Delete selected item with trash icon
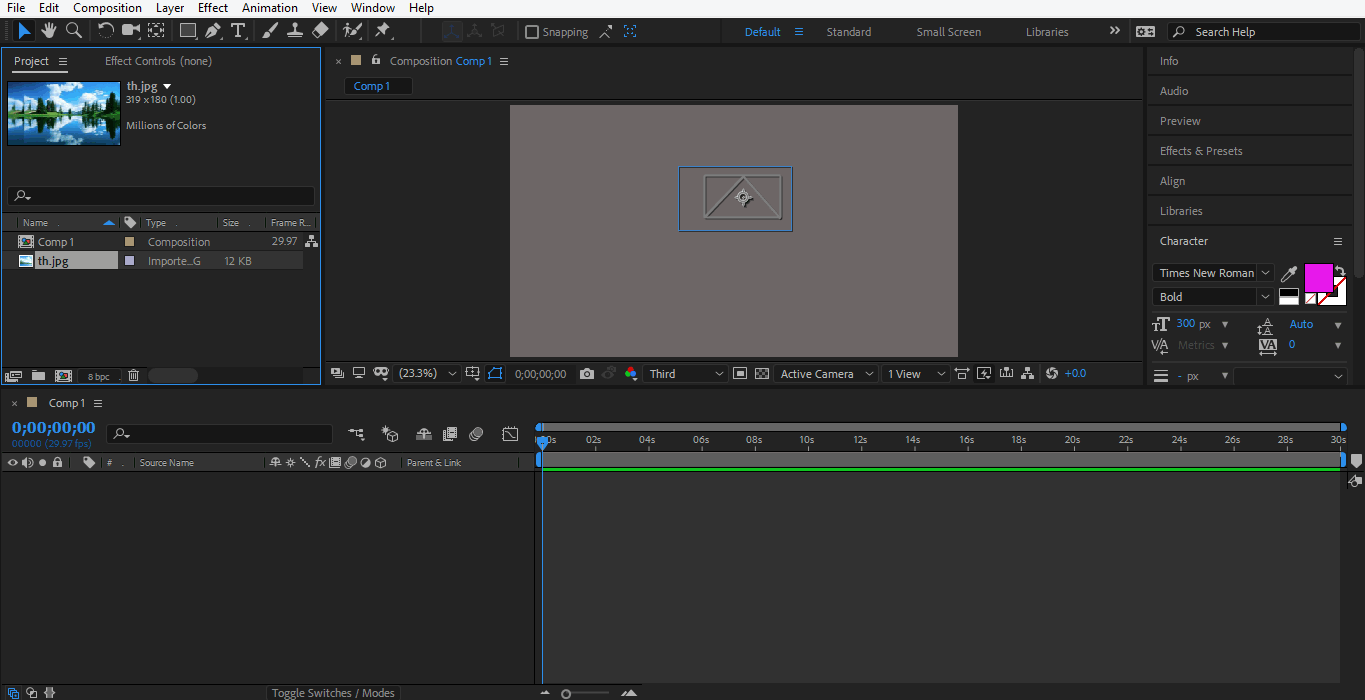Image resolution: width=1365 pixels, height=700 pixels. coord(133,376)
